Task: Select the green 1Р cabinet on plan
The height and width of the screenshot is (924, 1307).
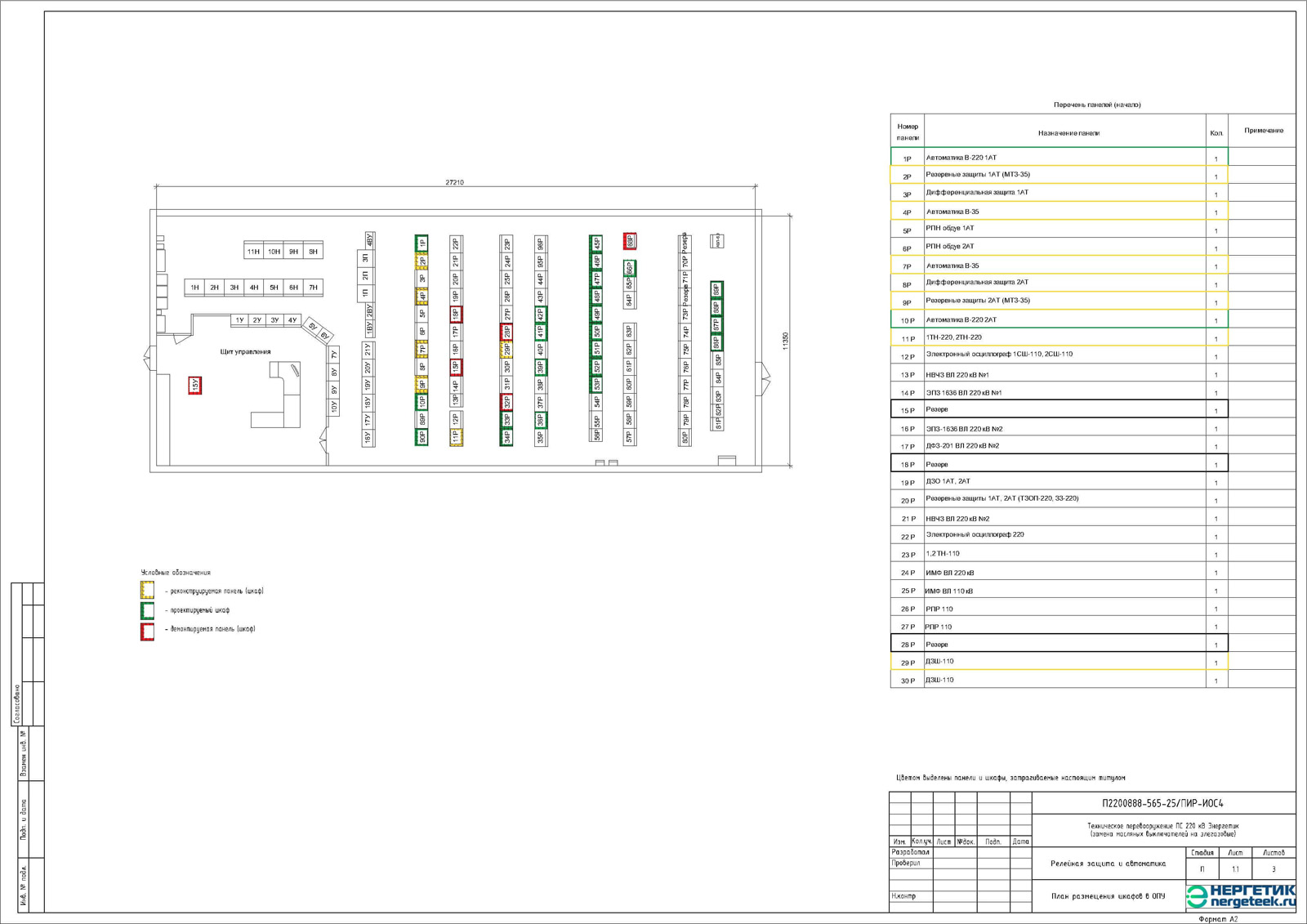Action: click(422, 243)
